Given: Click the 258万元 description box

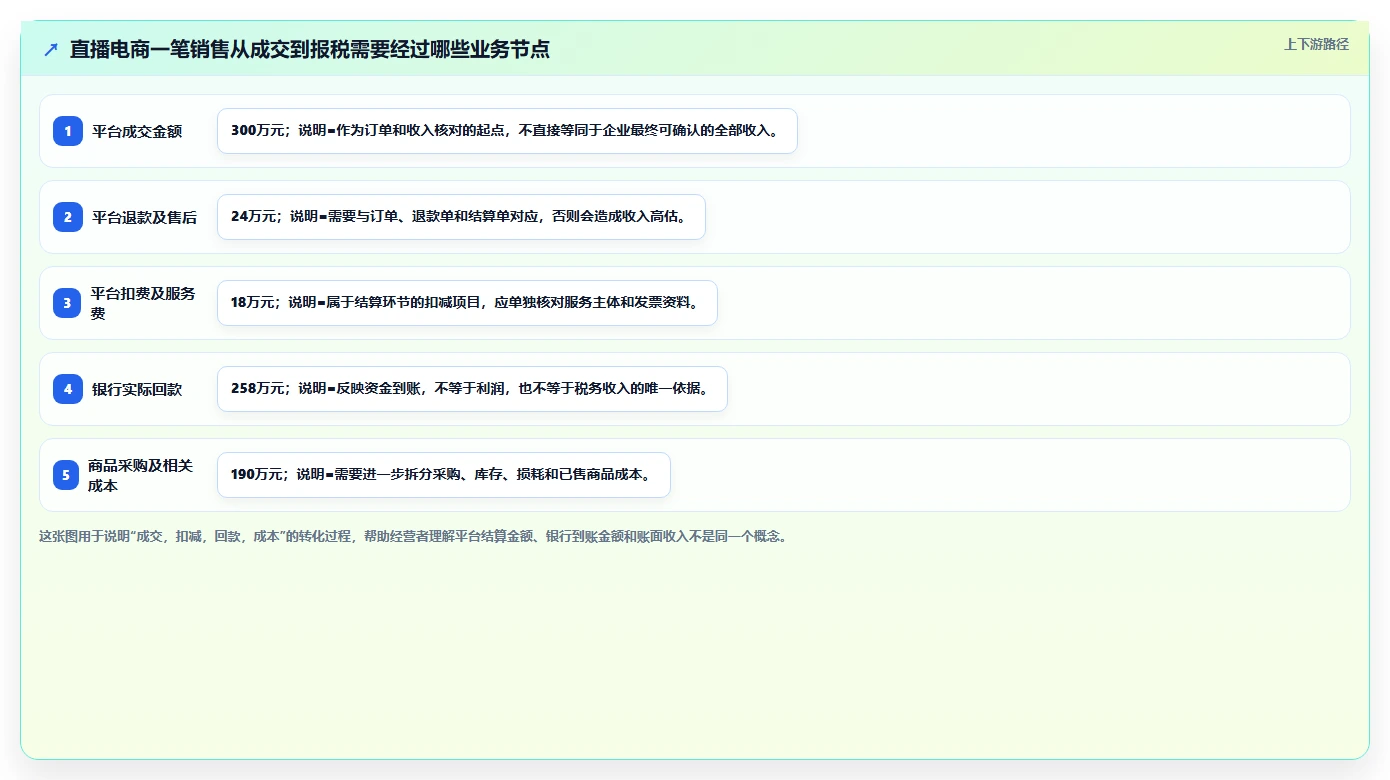Looking at the screenshot, I should (472, 389).
